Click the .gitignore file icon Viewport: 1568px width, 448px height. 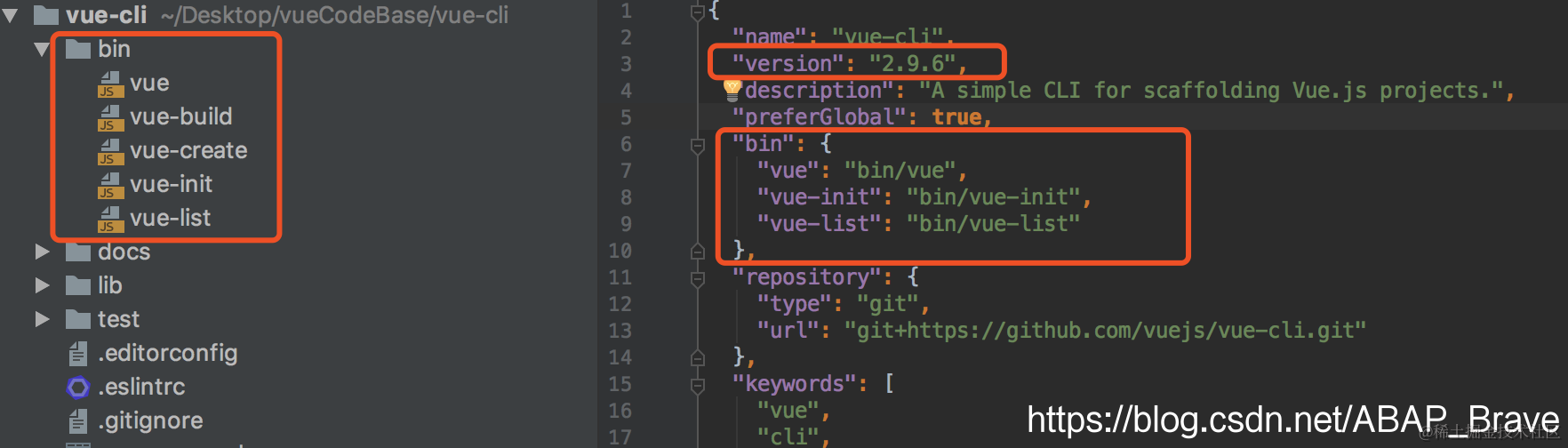tap(78, 421)
